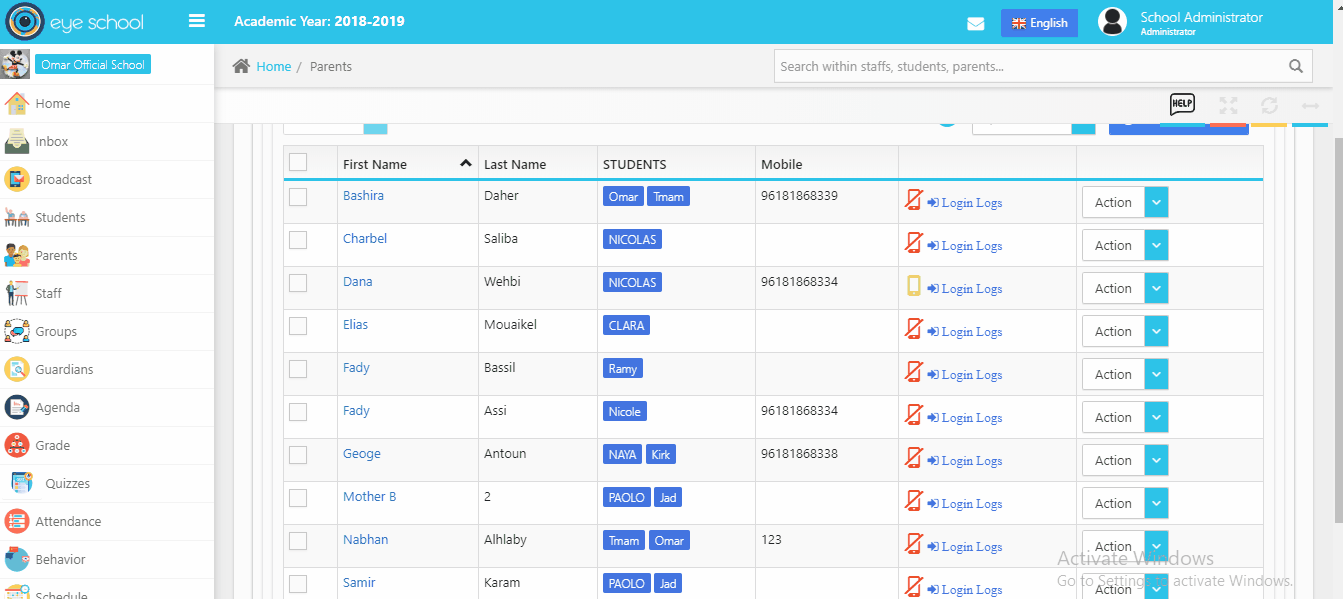The image size is (1343, 599).
Task: Open the Bashira parent name link
Action: coord(363,196)
